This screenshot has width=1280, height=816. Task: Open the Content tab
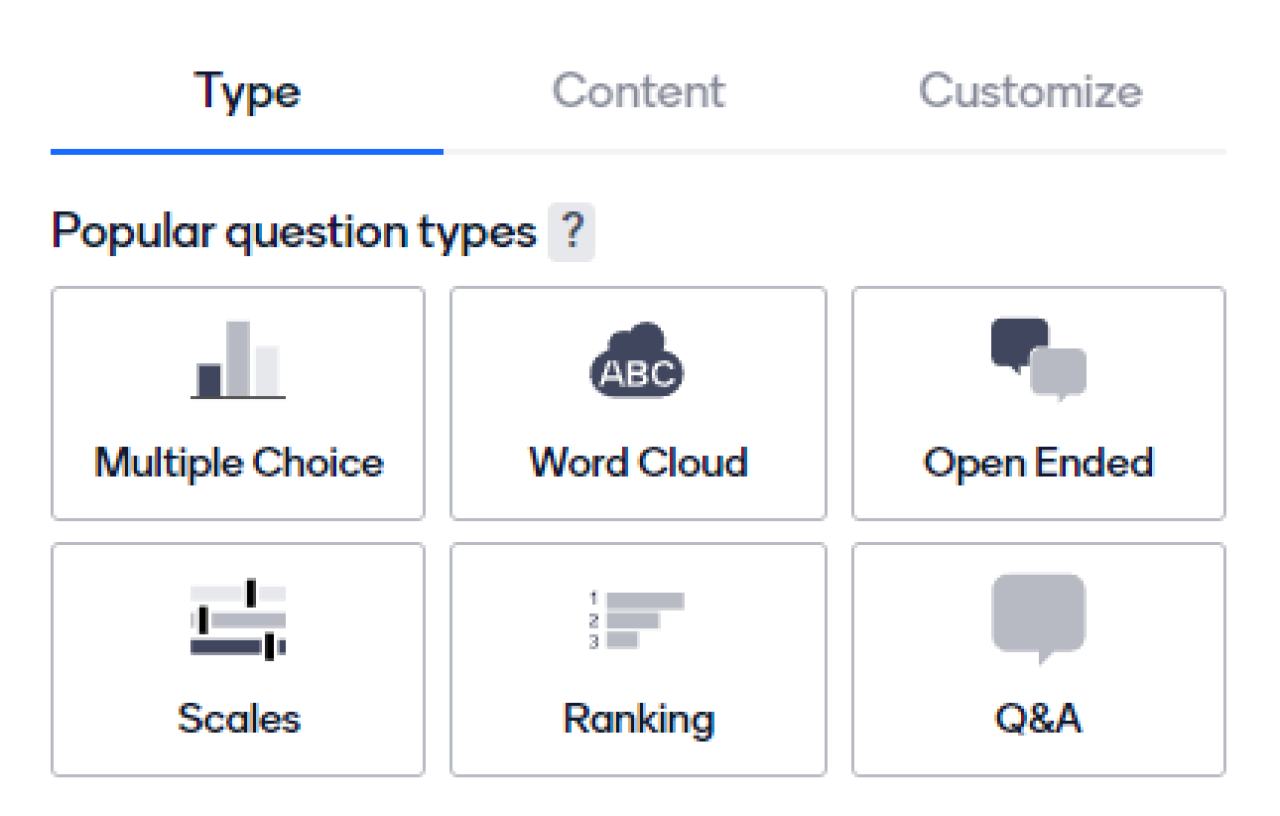tap(638, 92)
